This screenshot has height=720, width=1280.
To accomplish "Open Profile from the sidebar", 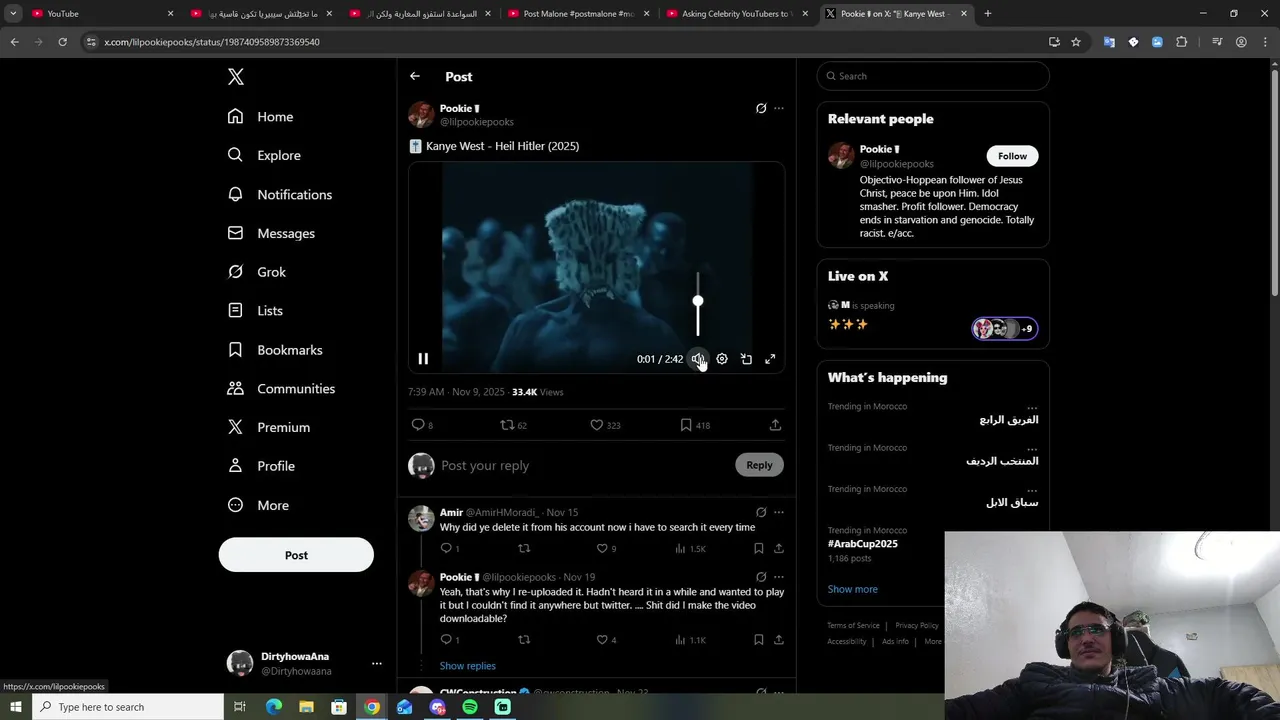I will coord(261,466).
